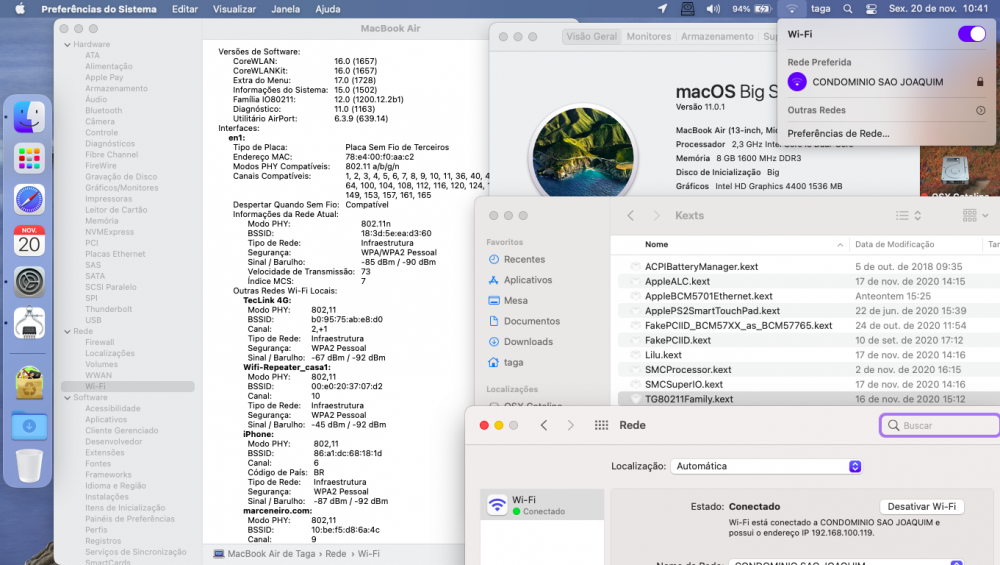Select Firewall under Rede
This screenshot has width=1000, height=565.
point(99,342)
